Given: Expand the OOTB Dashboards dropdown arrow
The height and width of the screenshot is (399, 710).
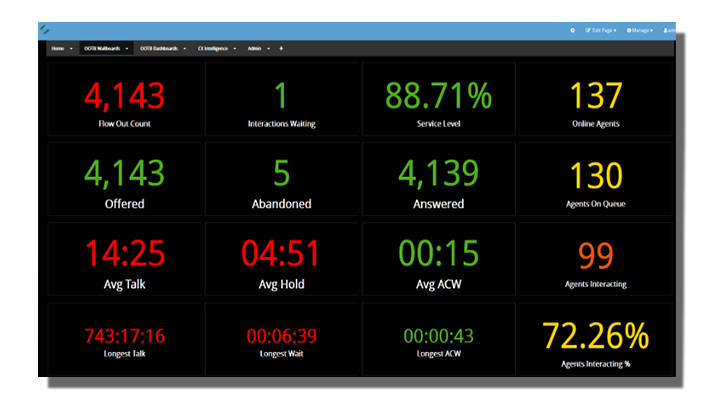Looking at the screenshot, I should (x=185, y=48).
